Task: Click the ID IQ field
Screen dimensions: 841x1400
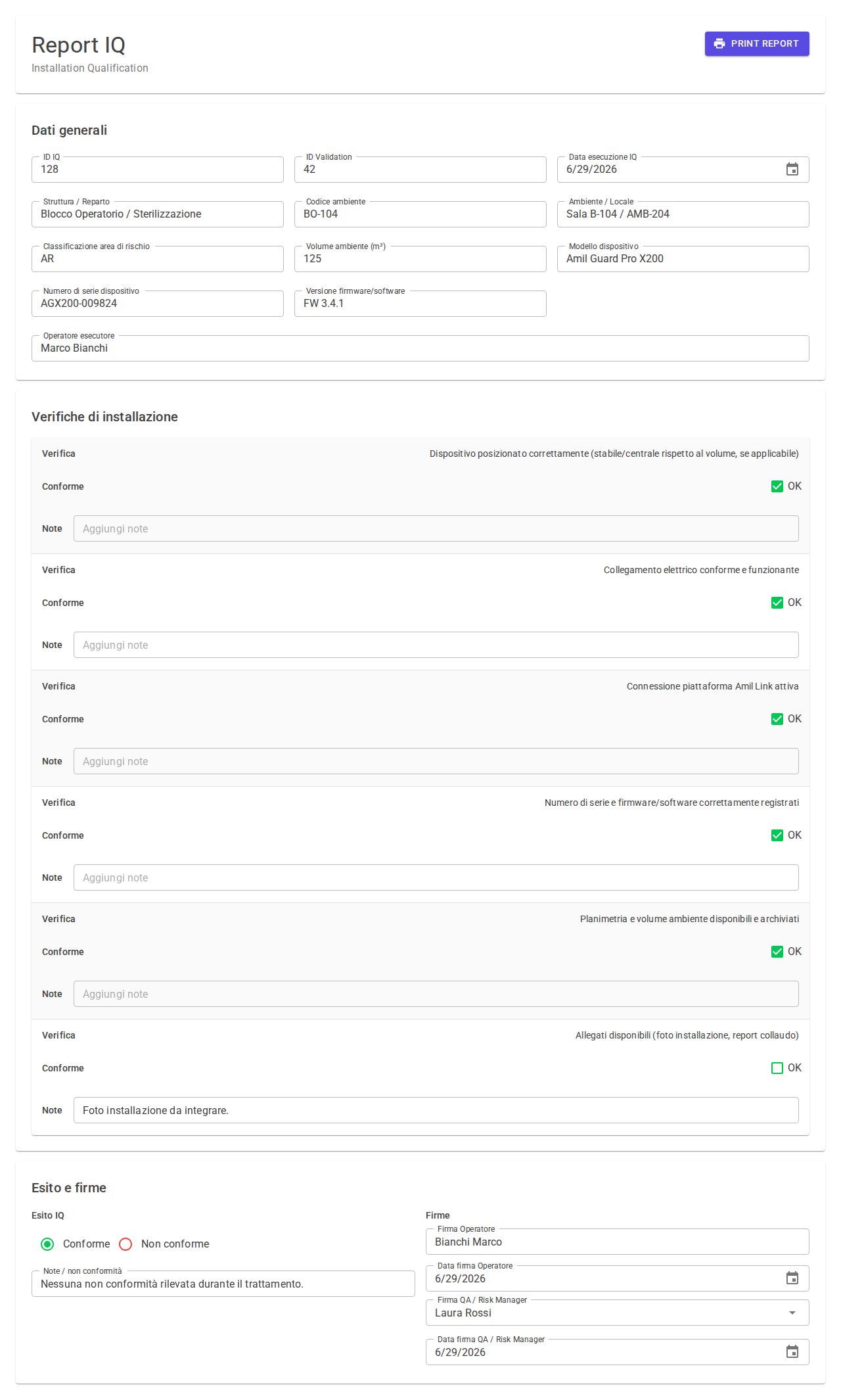Action: (158, 170)
